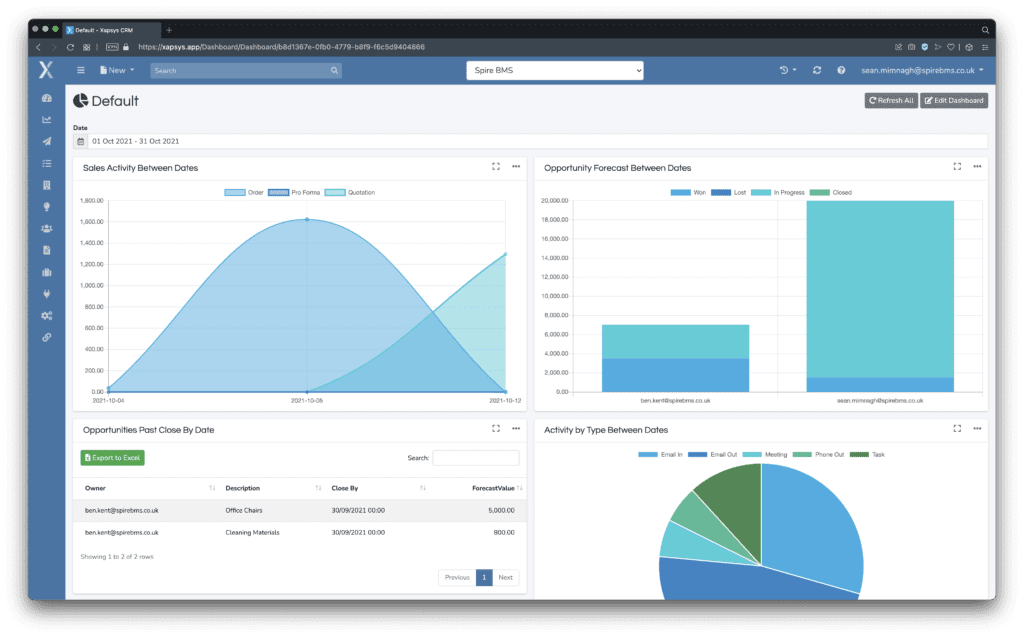This screenshot has height=637, width=1024.
Task: Open Activity by Type Between Dates ellipsis menu
Action: pyautogui.click(x=977, y=429)
